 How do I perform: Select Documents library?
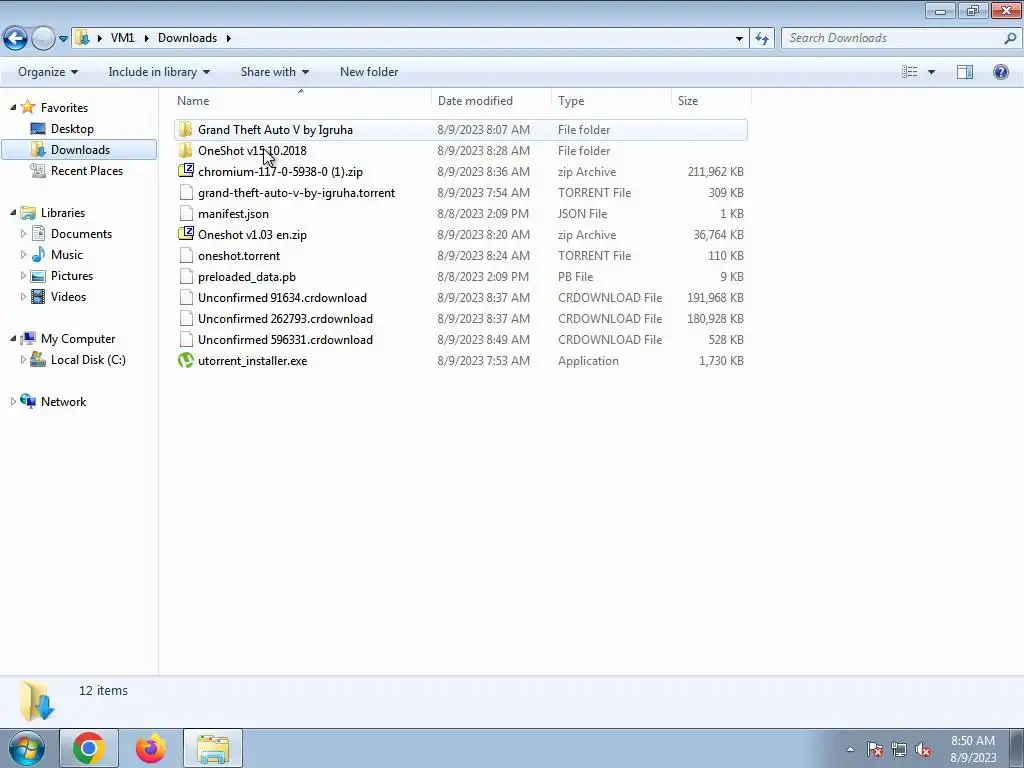click(x=81, y=233)
